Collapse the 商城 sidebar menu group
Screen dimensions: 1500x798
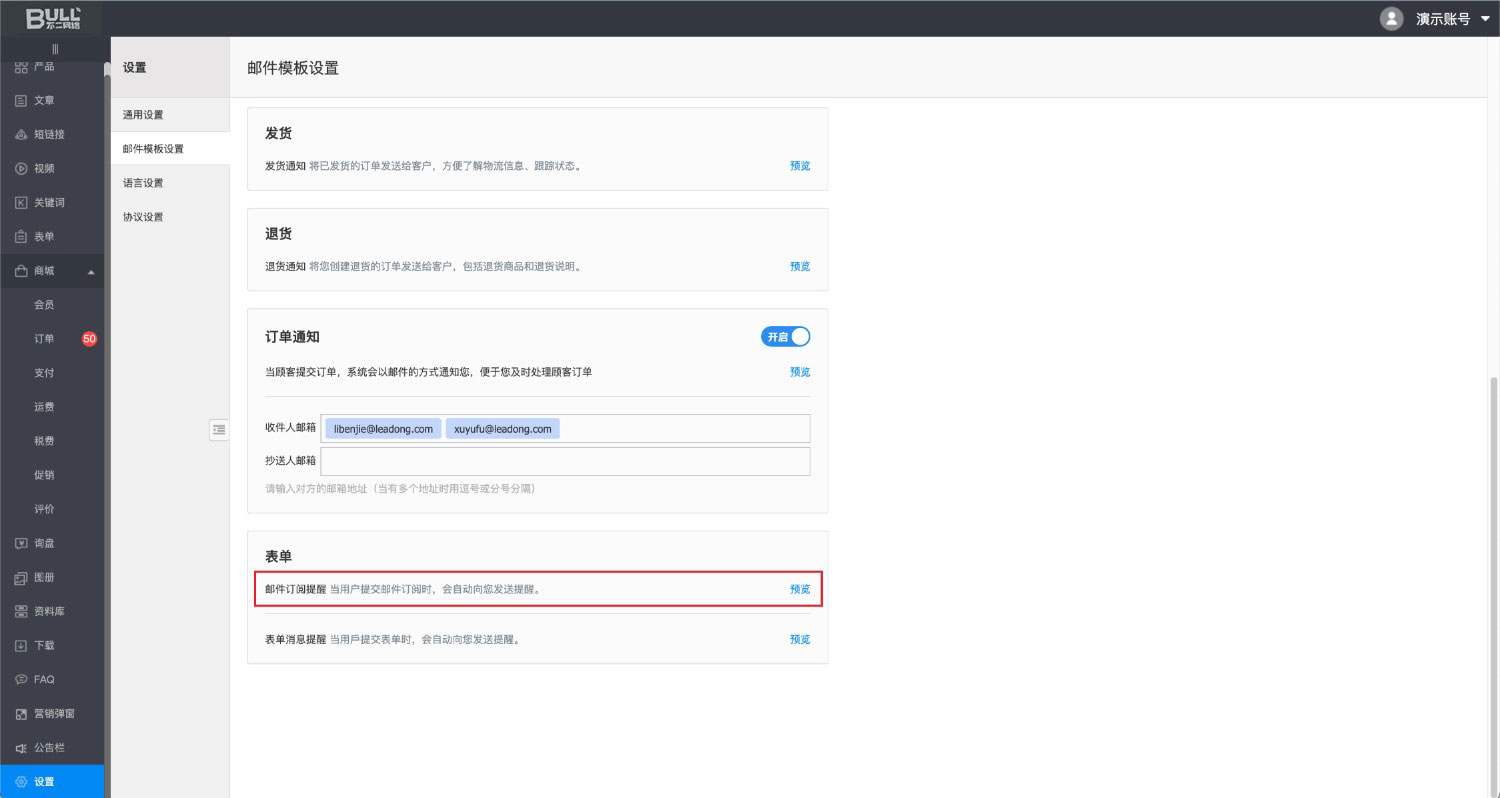91,271
